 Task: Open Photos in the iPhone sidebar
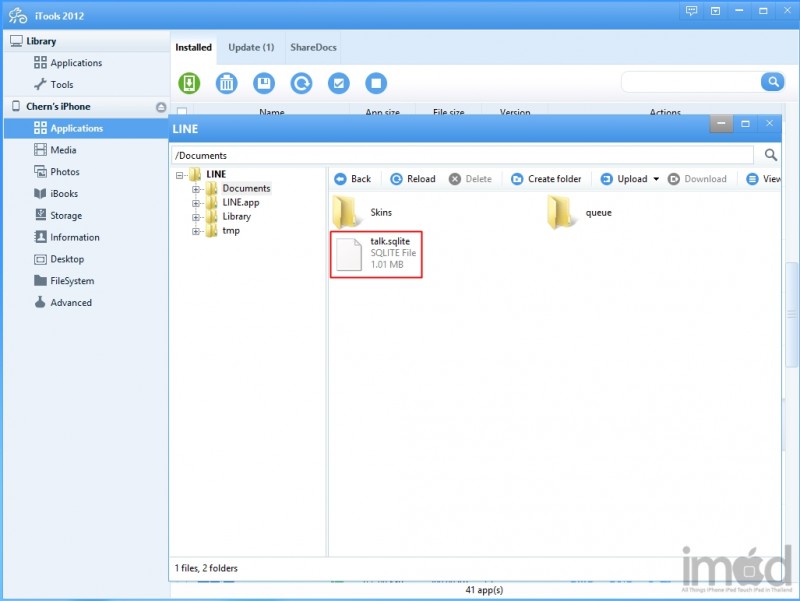pos(64,172)
